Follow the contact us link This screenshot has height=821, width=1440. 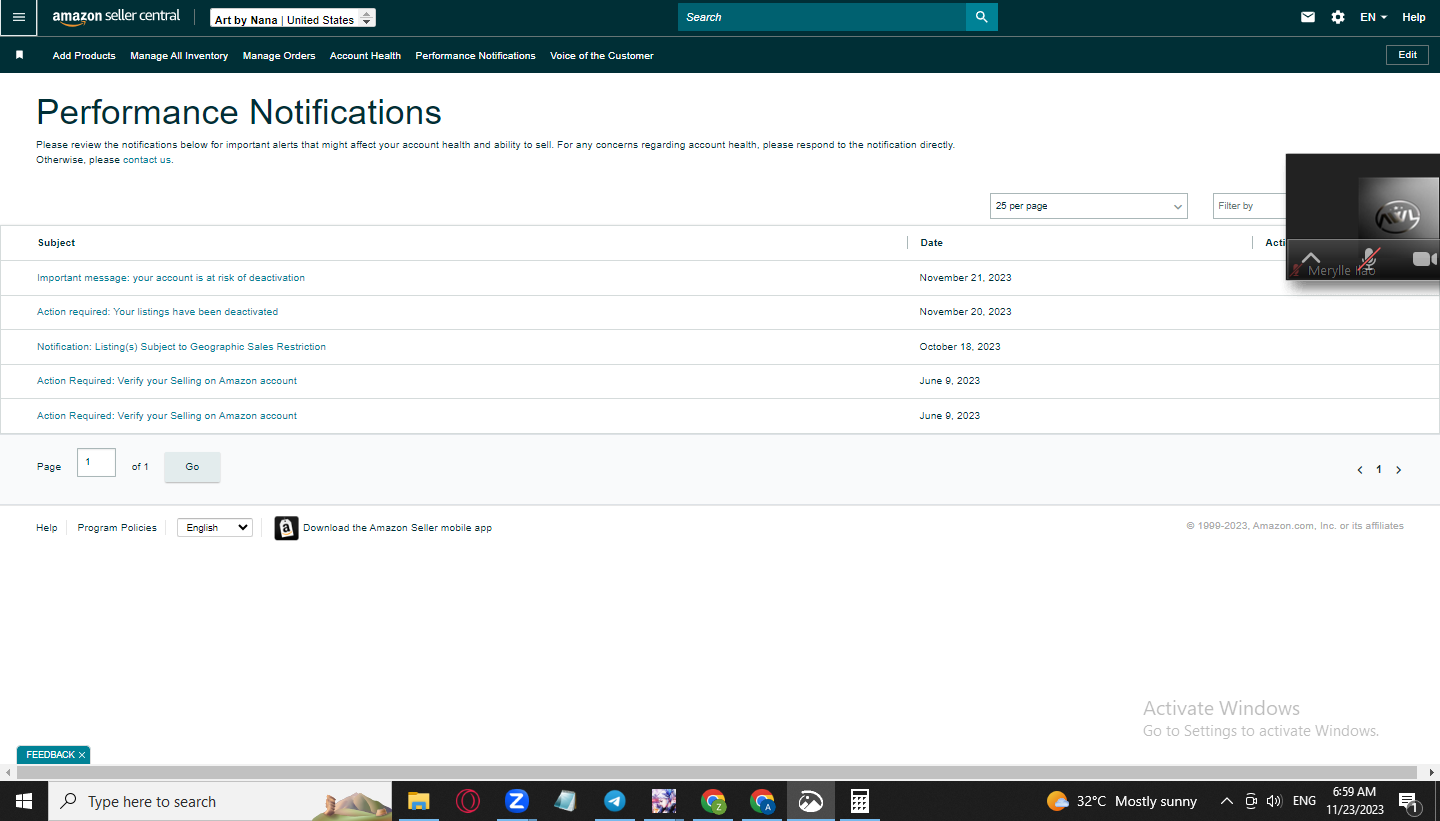pos(147,160)
